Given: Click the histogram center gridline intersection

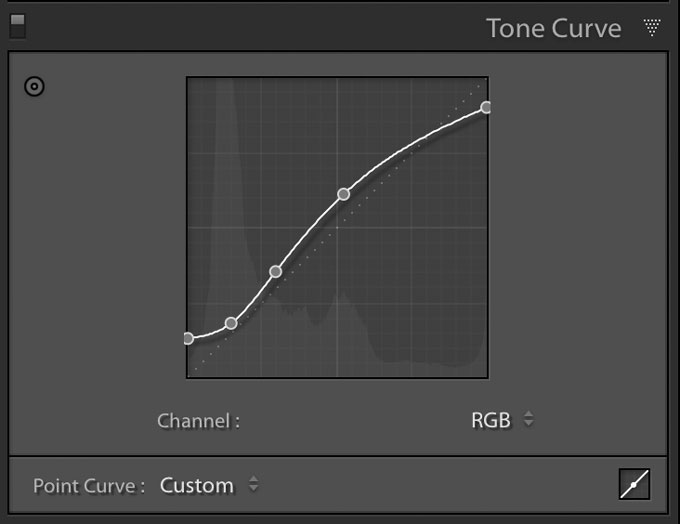Looking at the screenshot, I should pos(337,227).
